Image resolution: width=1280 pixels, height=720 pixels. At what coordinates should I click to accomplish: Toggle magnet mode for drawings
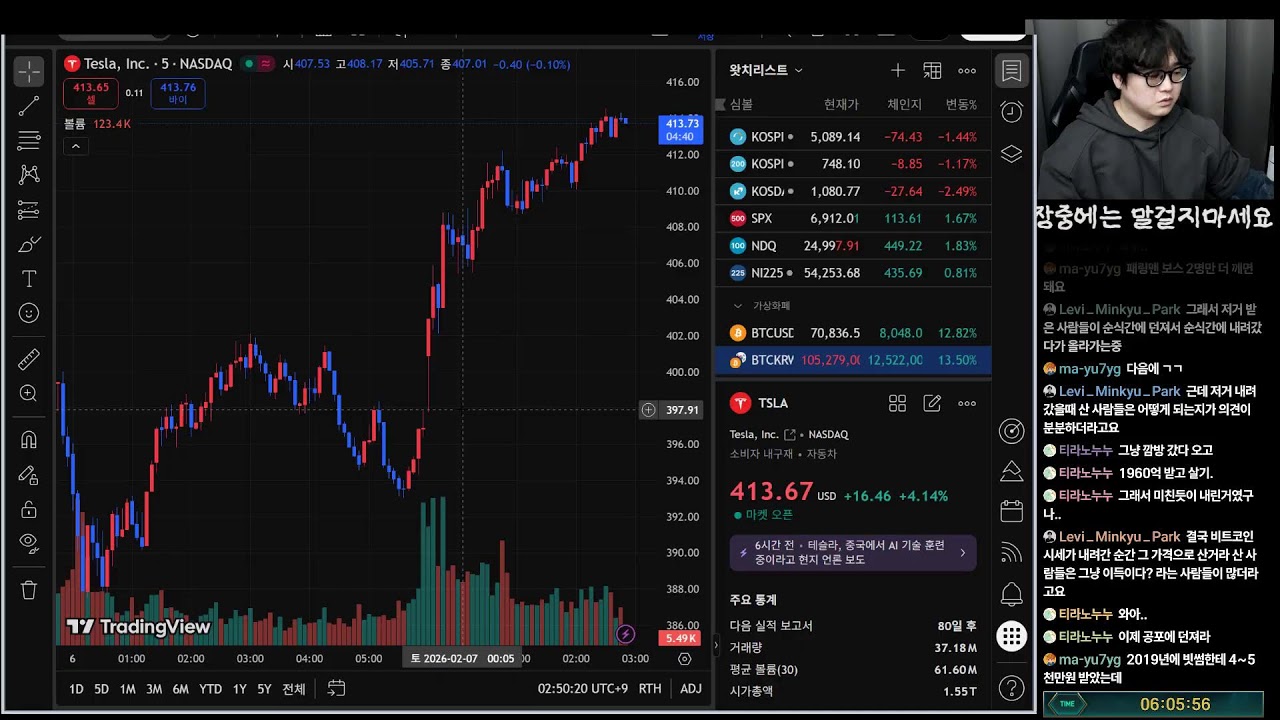pos(29,439)
